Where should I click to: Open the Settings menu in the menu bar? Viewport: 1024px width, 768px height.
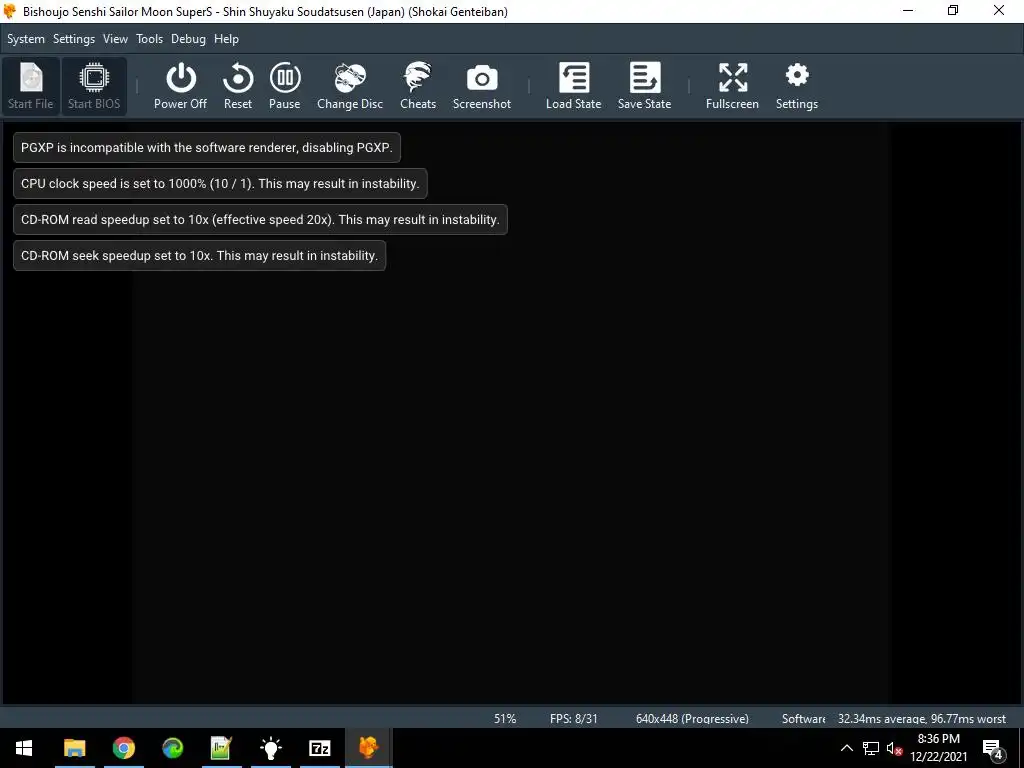point(74,39)
